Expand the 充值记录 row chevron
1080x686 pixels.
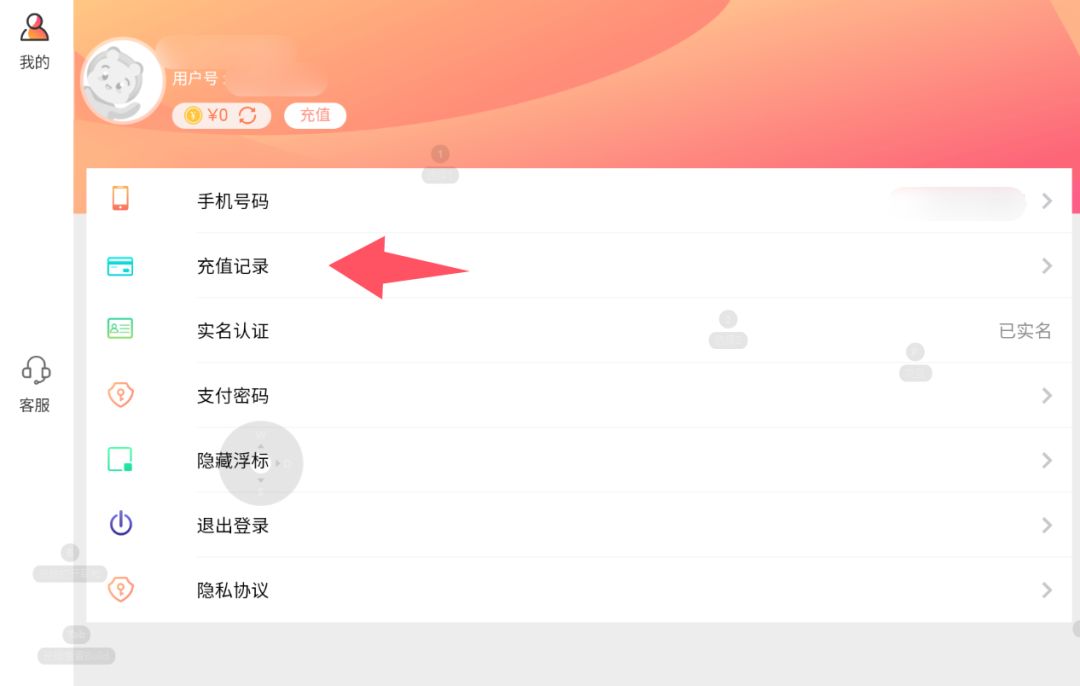coord(1047,266)
